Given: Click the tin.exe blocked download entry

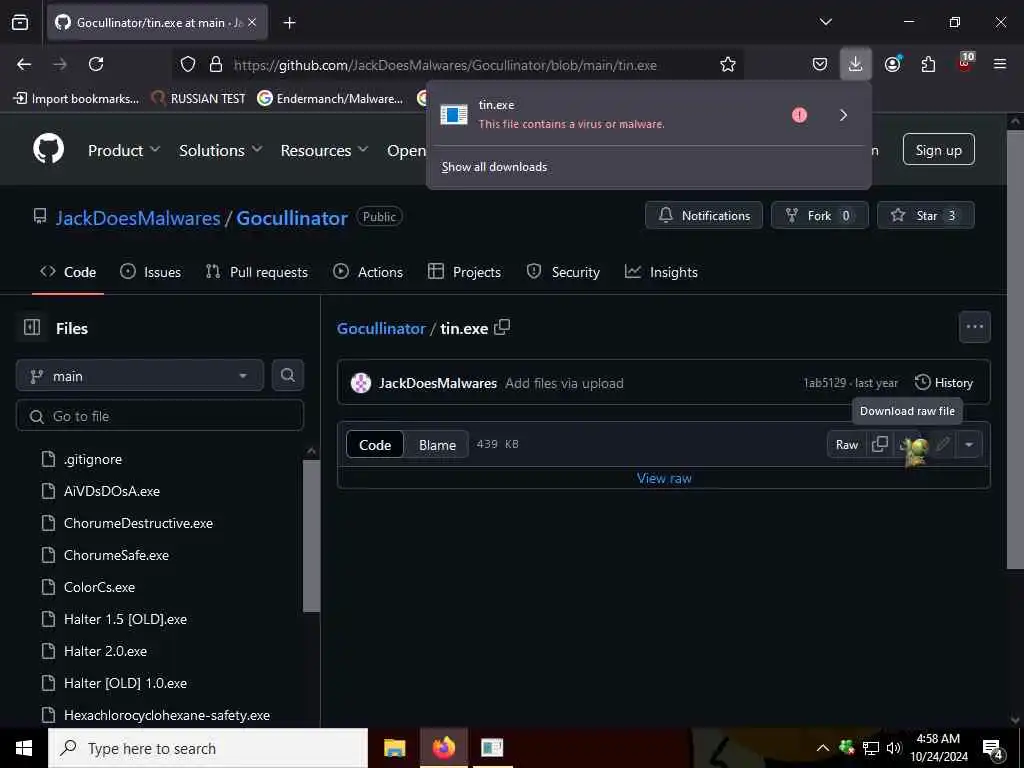Looking at the screenshot, I should 607,114.
